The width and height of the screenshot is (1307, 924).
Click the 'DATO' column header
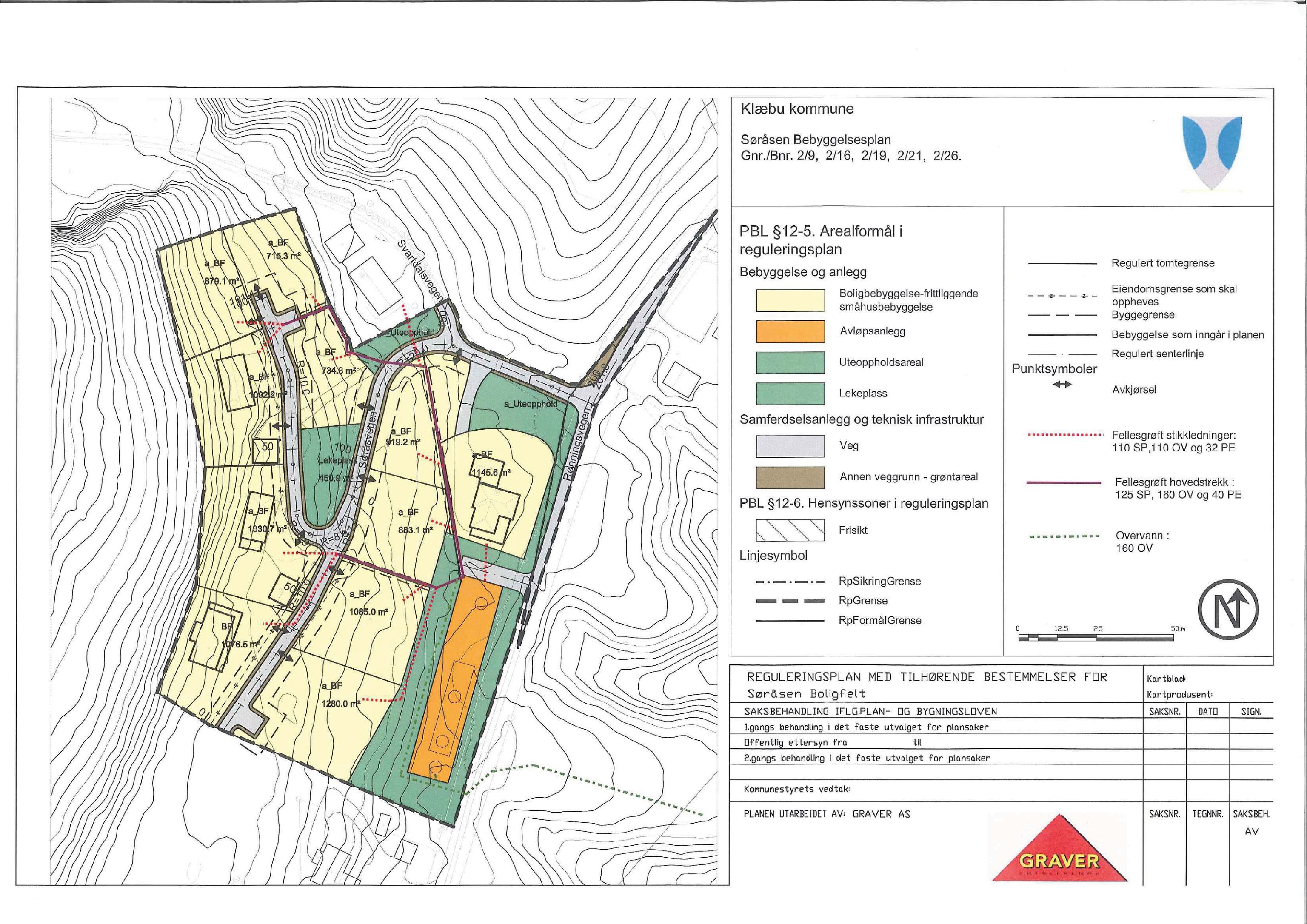pos(1208,712)
